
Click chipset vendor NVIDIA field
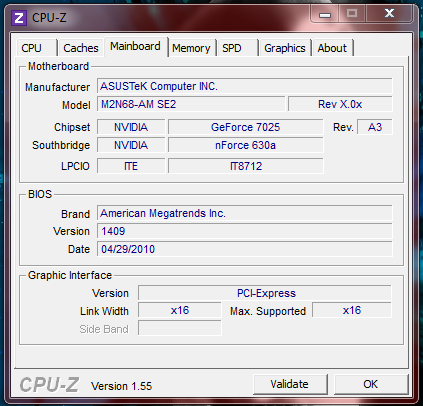131,127
